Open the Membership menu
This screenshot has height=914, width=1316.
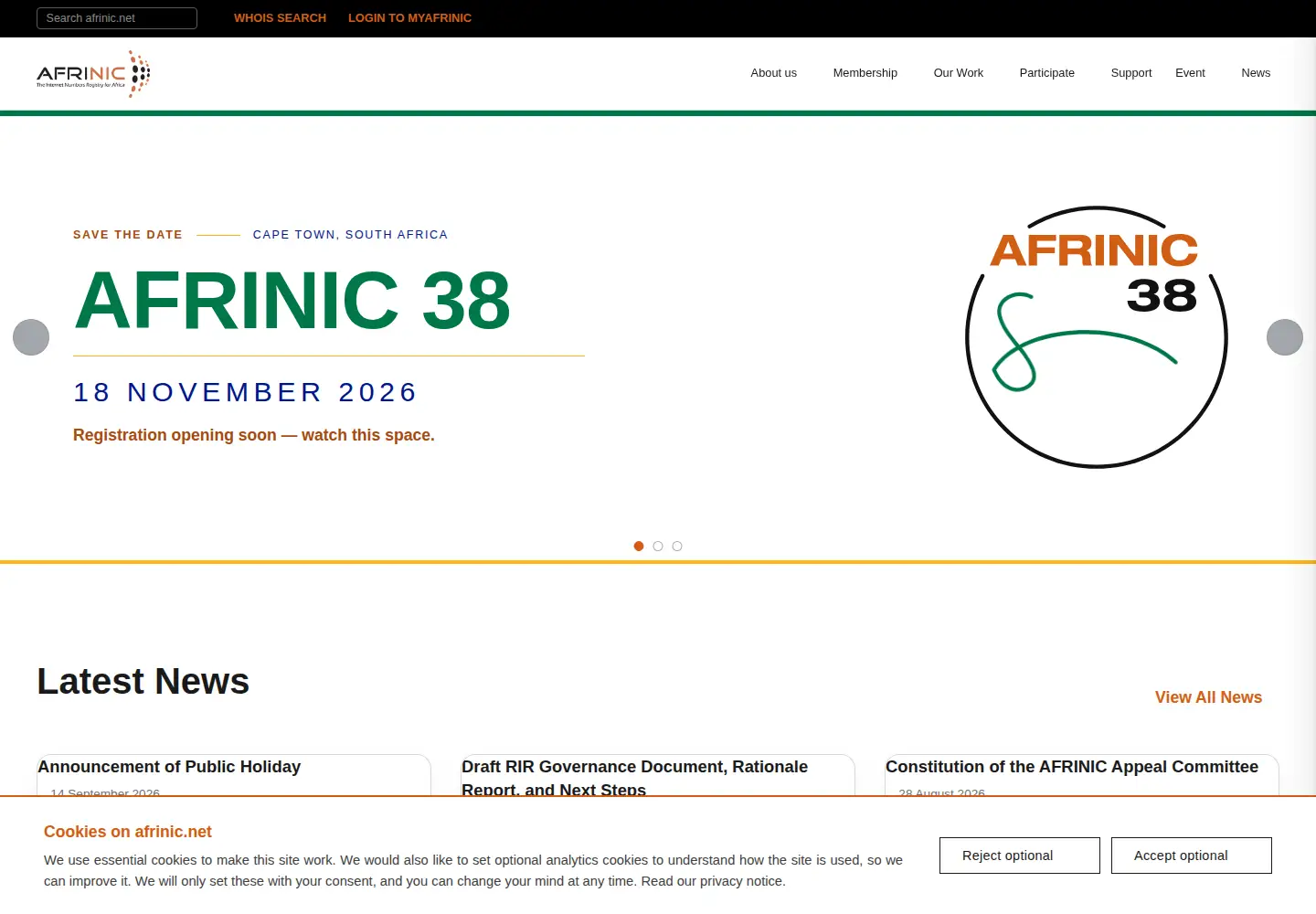coord(865,73)
